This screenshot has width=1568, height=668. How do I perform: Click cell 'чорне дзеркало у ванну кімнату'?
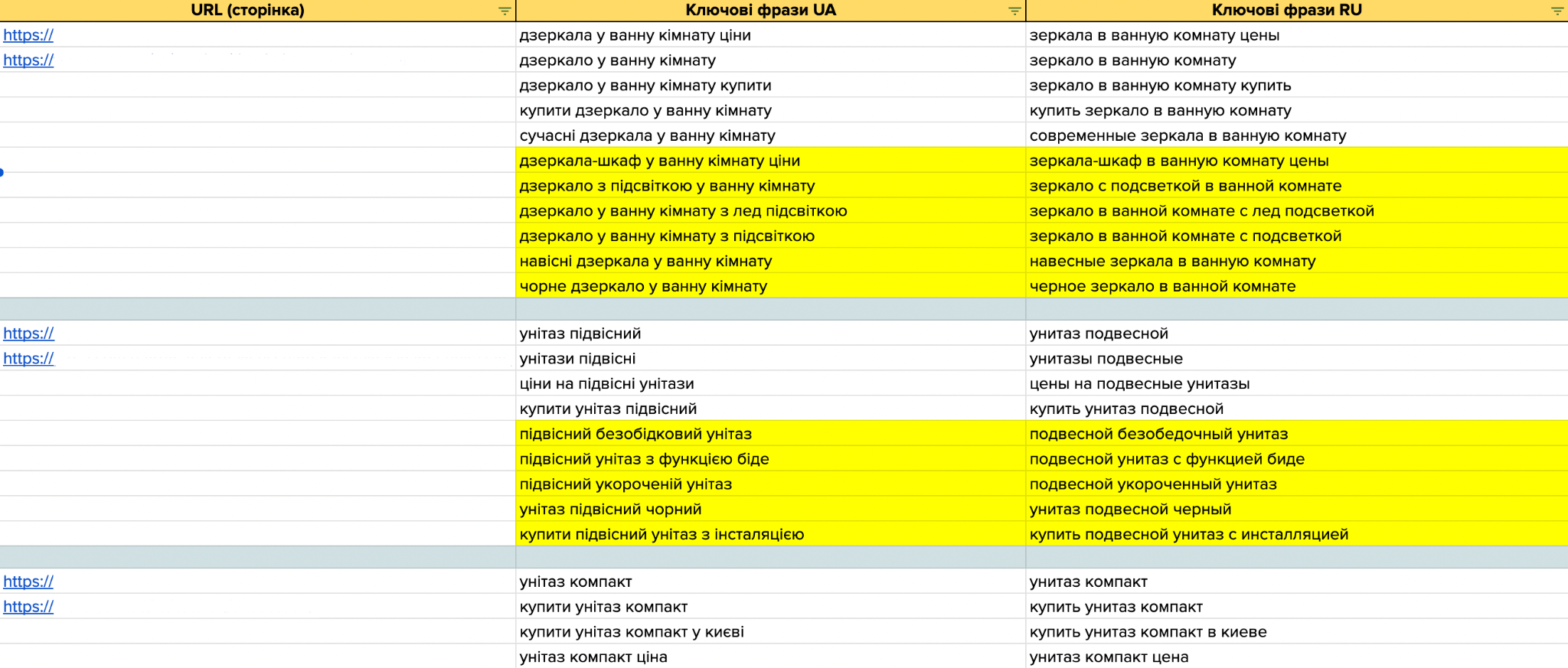point(643,286)
